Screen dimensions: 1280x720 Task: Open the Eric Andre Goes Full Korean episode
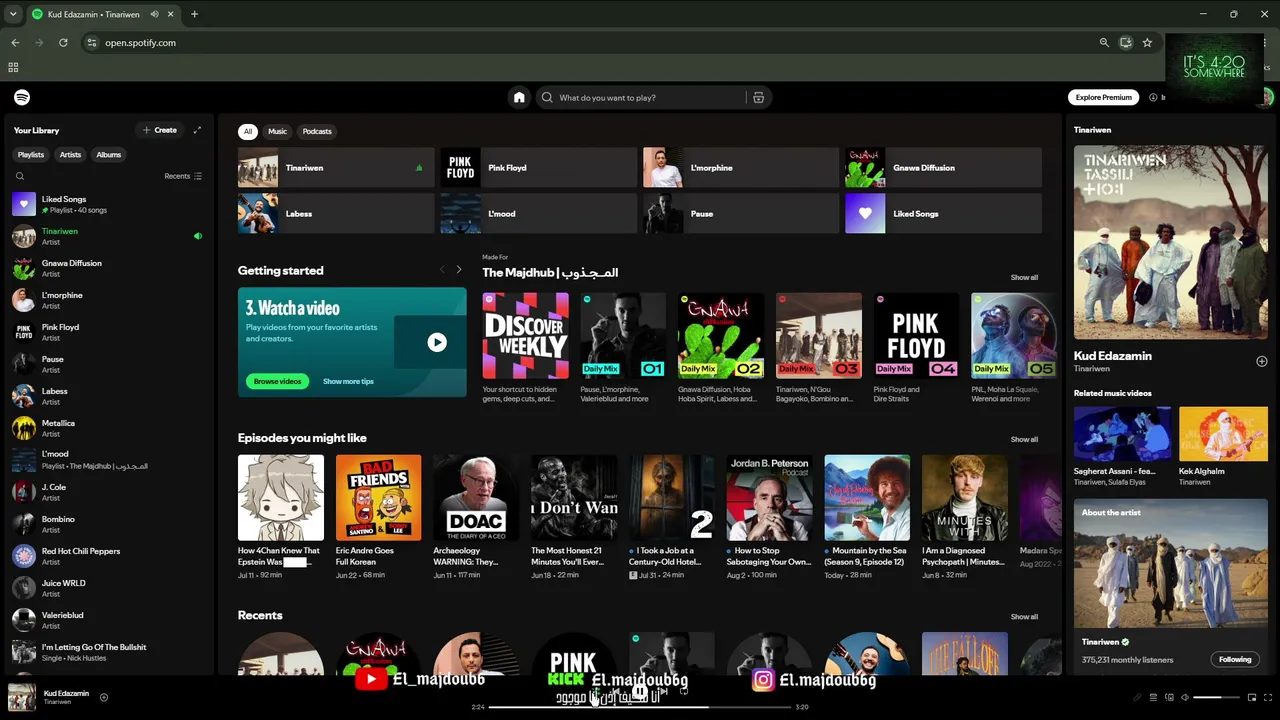(x=378, y=517)
